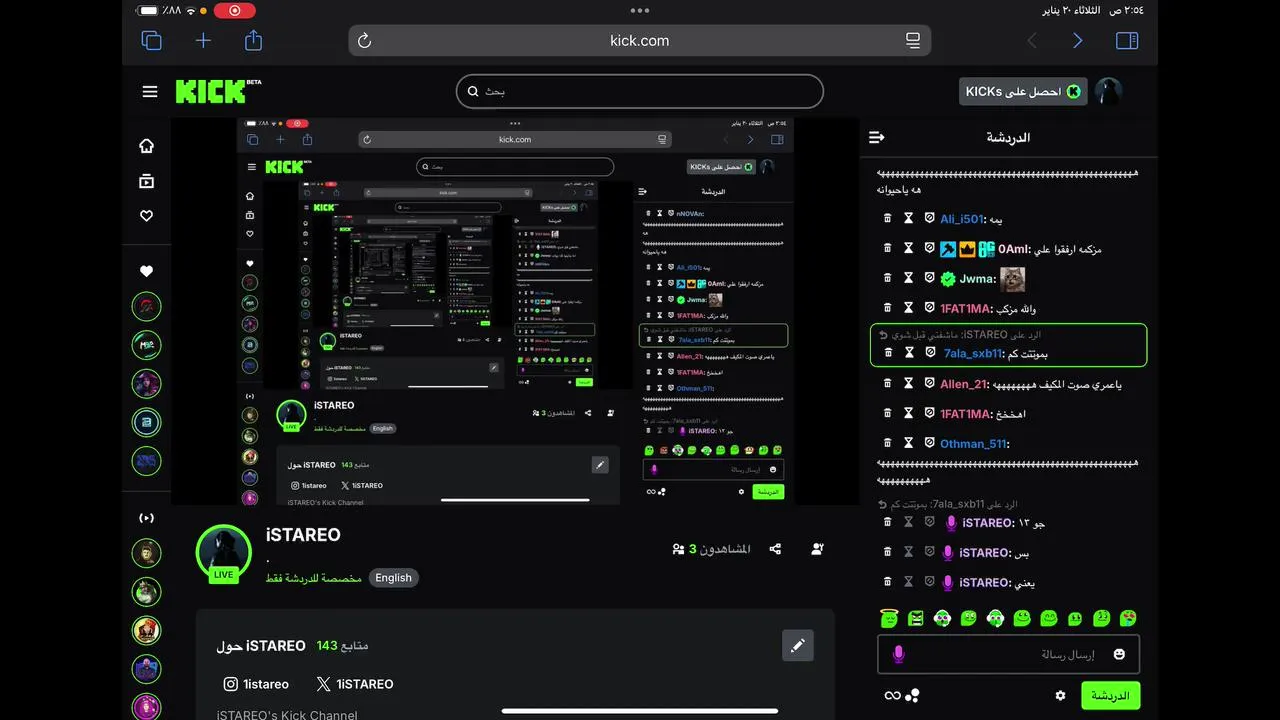Go forward in Safari history
Viewport: 1280px width, 720px height.
click(x=1077, y=40)
